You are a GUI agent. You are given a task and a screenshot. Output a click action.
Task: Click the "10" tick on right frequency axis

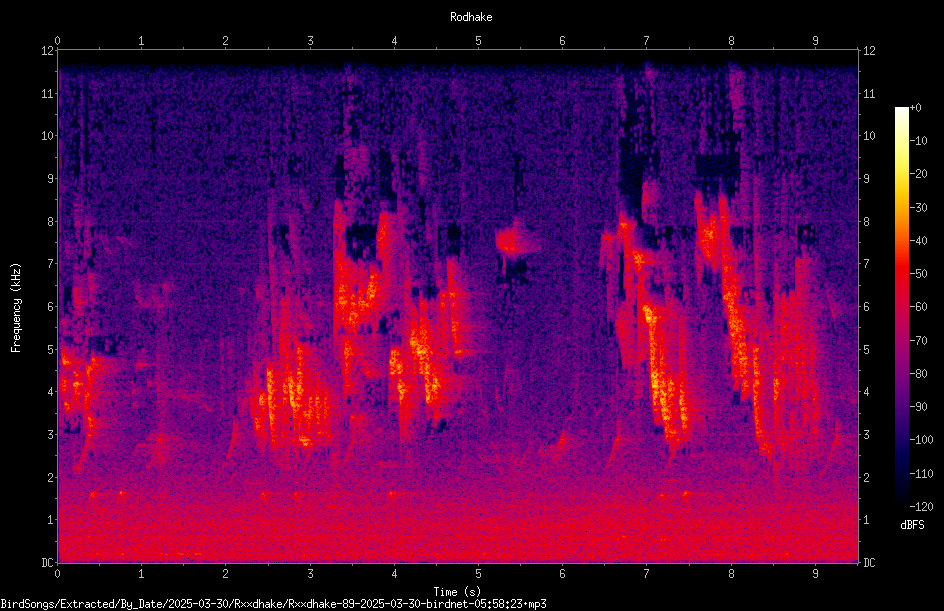(869, 136)
